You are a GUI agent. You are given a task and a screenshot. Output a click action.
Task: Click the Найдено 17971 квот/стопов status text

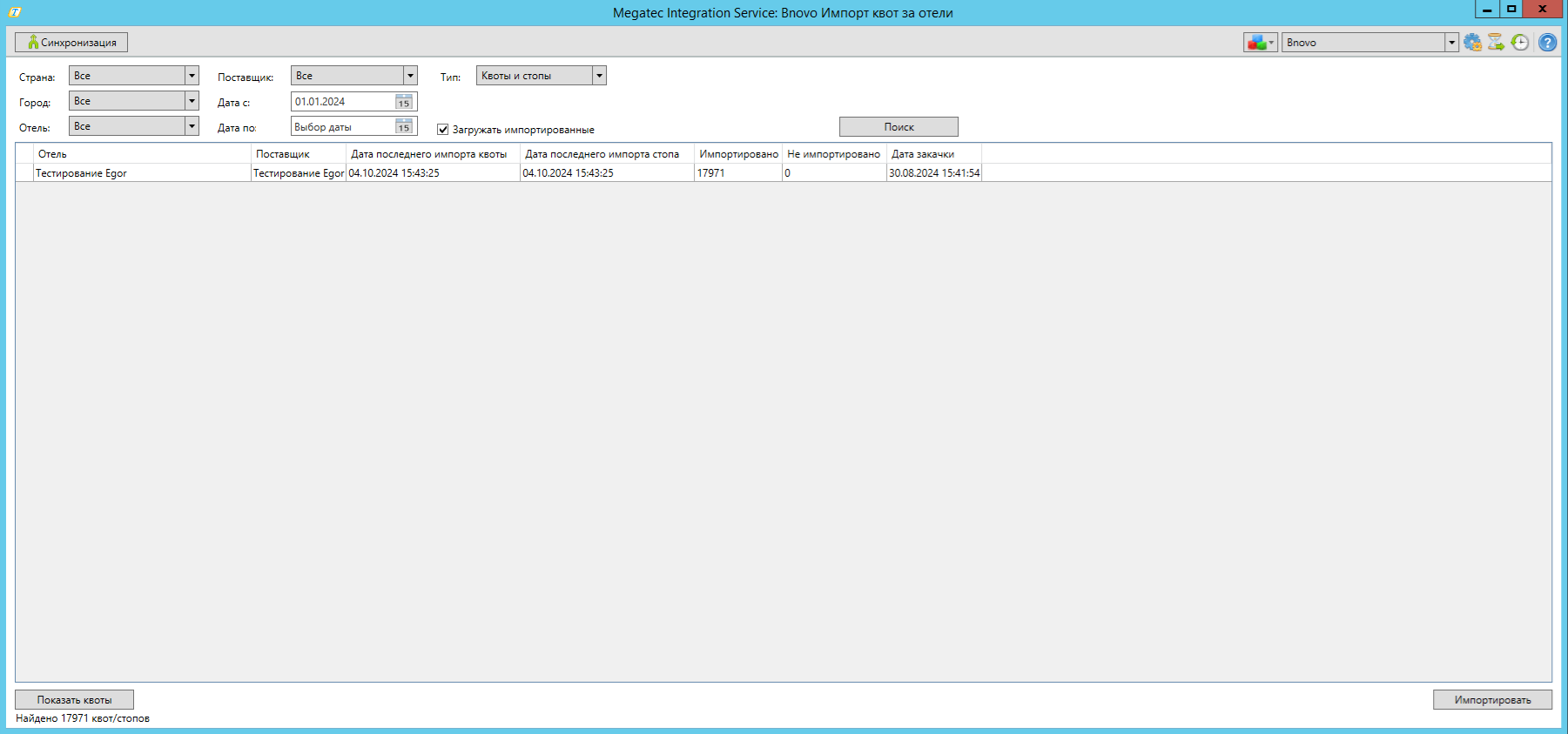click(83, 718)
